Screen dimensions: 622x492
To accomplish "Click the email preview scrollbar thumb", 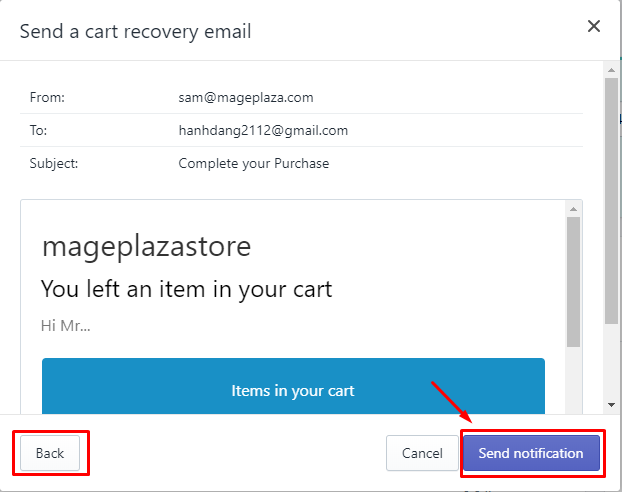I will 573,282.
